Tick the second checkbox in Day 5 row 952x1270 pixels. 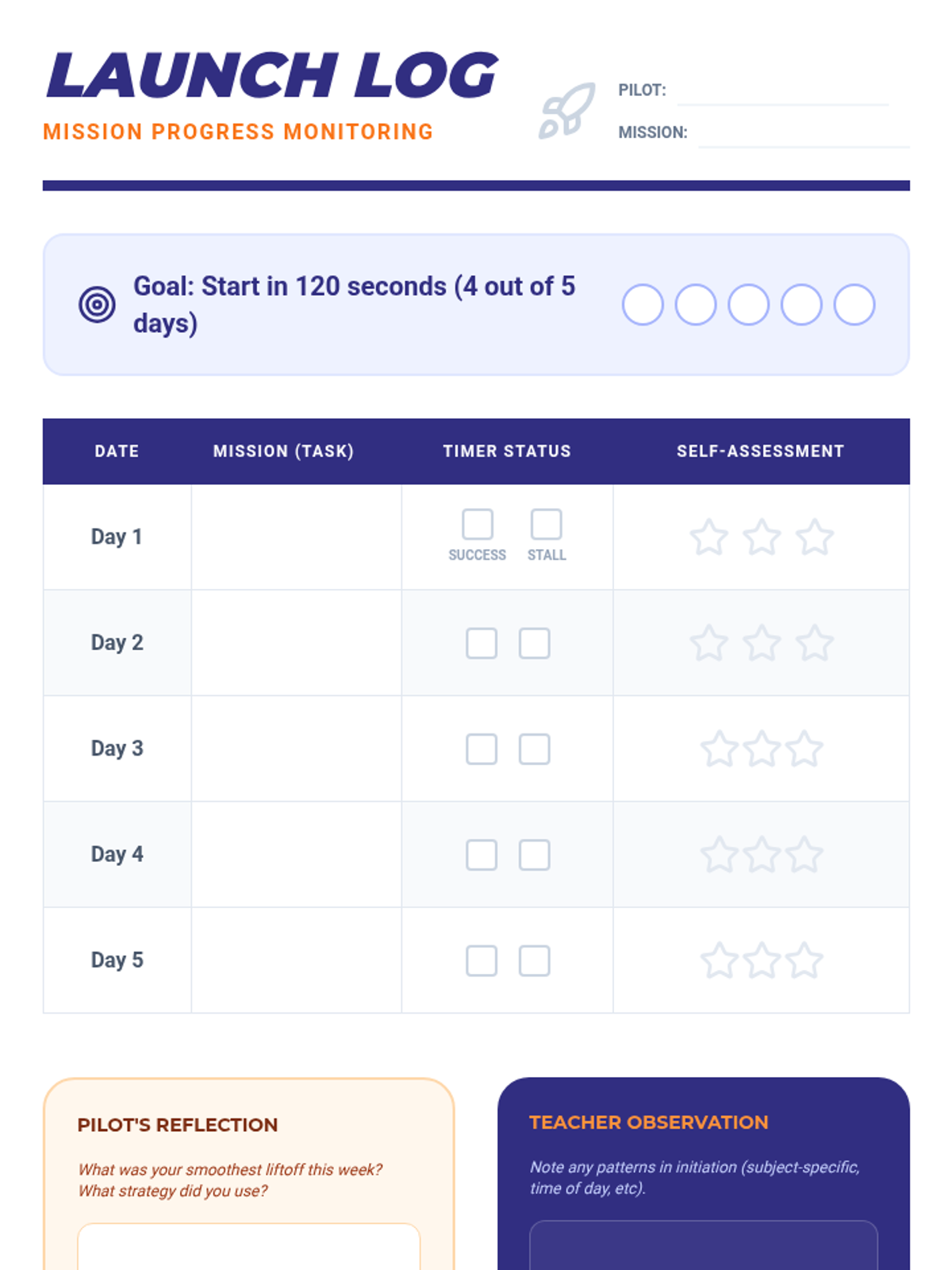coord(534,960)
